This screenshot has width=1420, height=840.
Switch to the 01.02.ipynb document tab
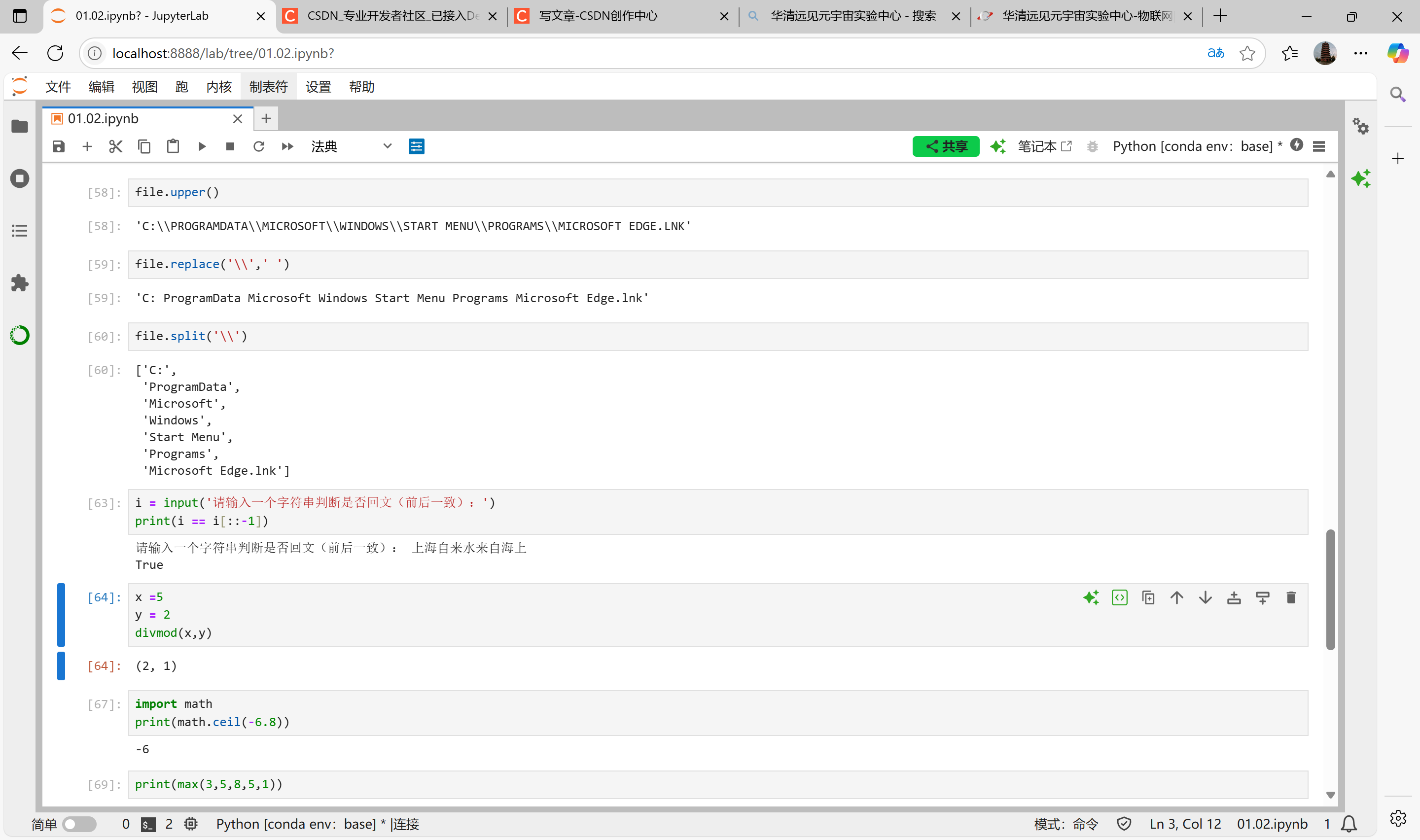(x=102, y=118)
